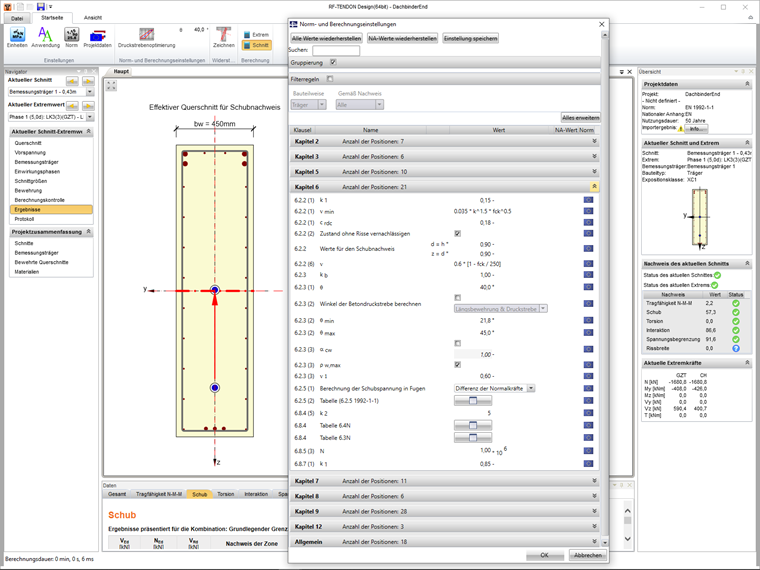Click the save icon in title bar
This screenshot has width=760, height=570.
click(41, 7)
